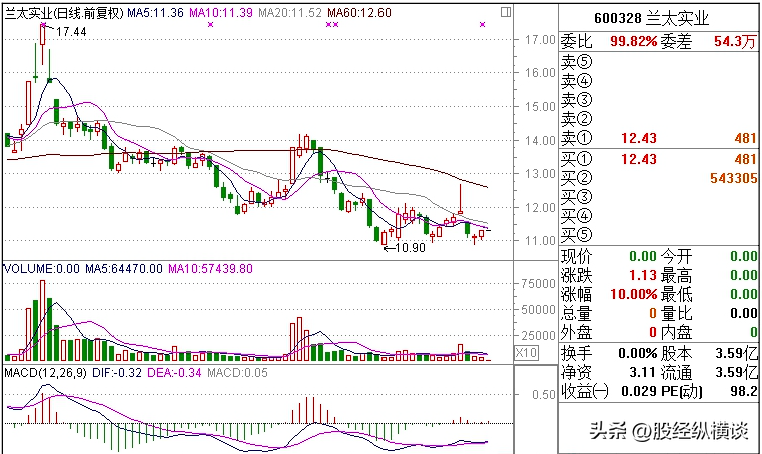762x454 pixels.
Task: Select the 兰太实业(日线.前复权) chart title
Action: (x=64, y=13)
